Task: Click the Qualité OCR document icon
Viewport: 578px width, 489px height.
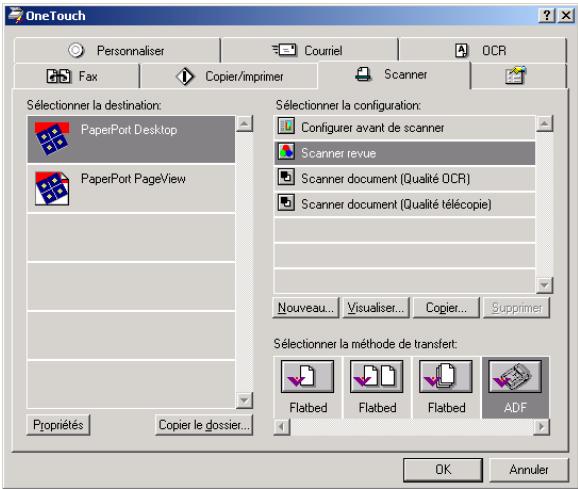Action: click(x=286, y=177)
